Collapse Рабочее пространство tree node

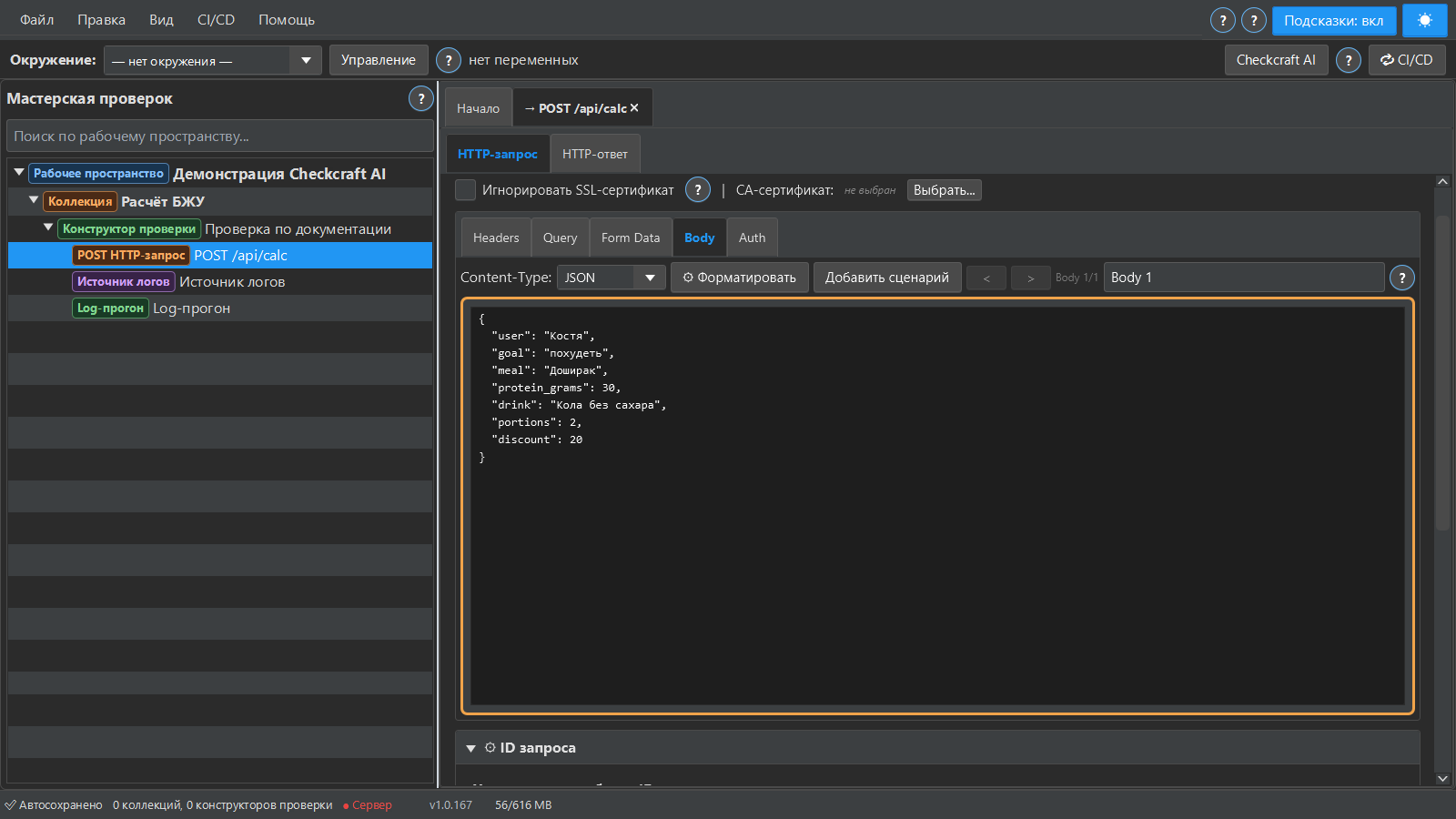(19, 172)
